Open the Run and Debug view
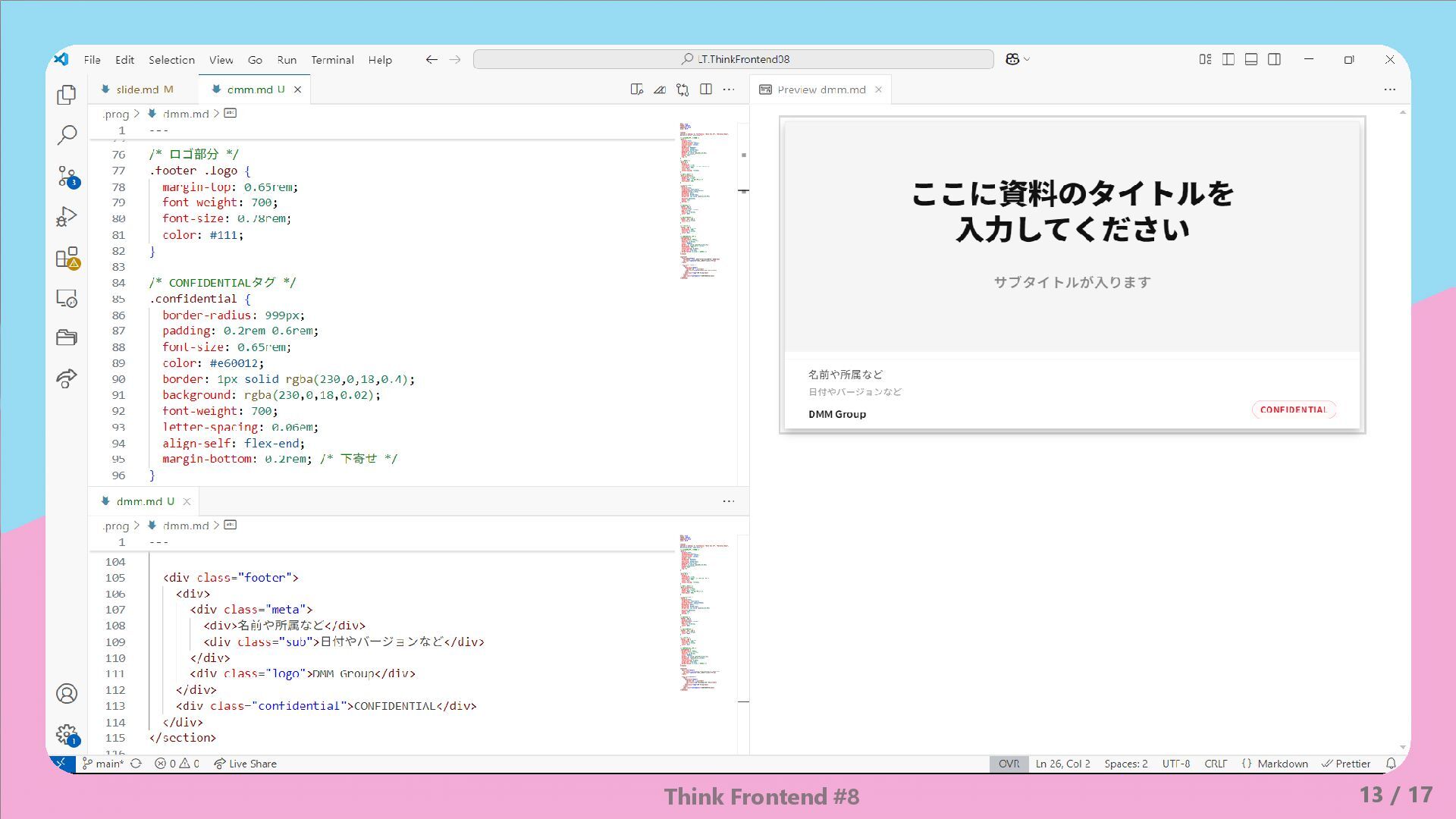This screenshot has width=1456, height=819. (x=67, y=217)
